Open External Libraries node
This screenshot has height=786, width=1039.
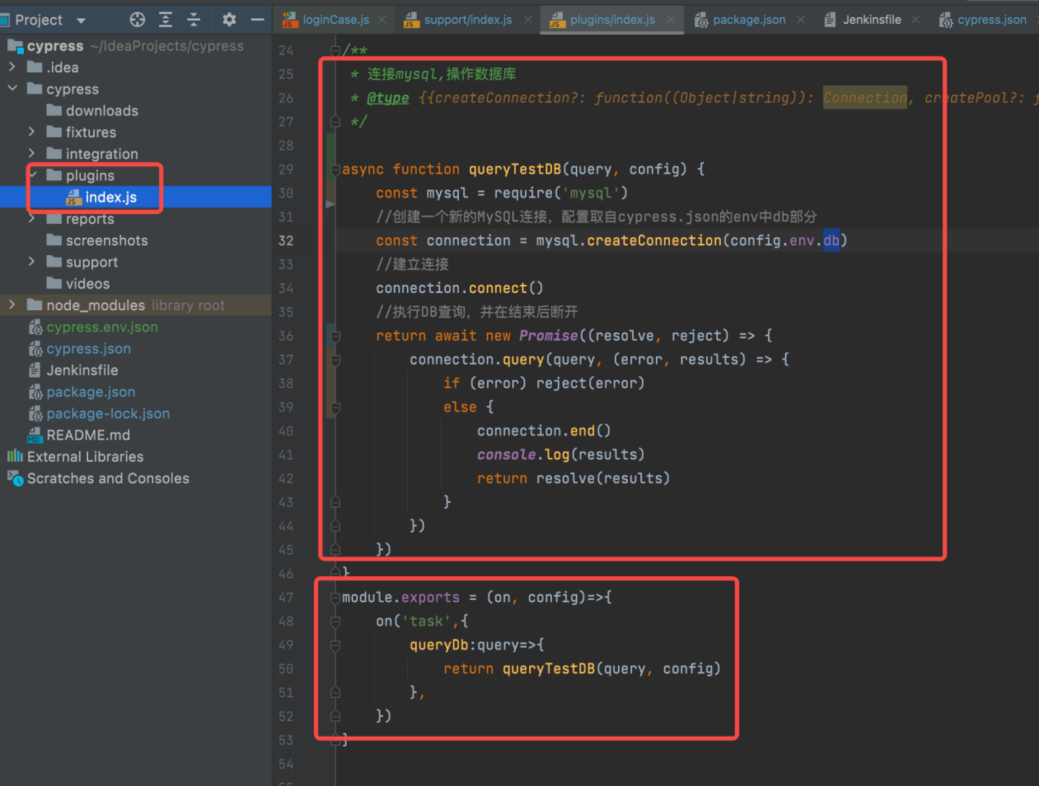[x=84, y=457]
